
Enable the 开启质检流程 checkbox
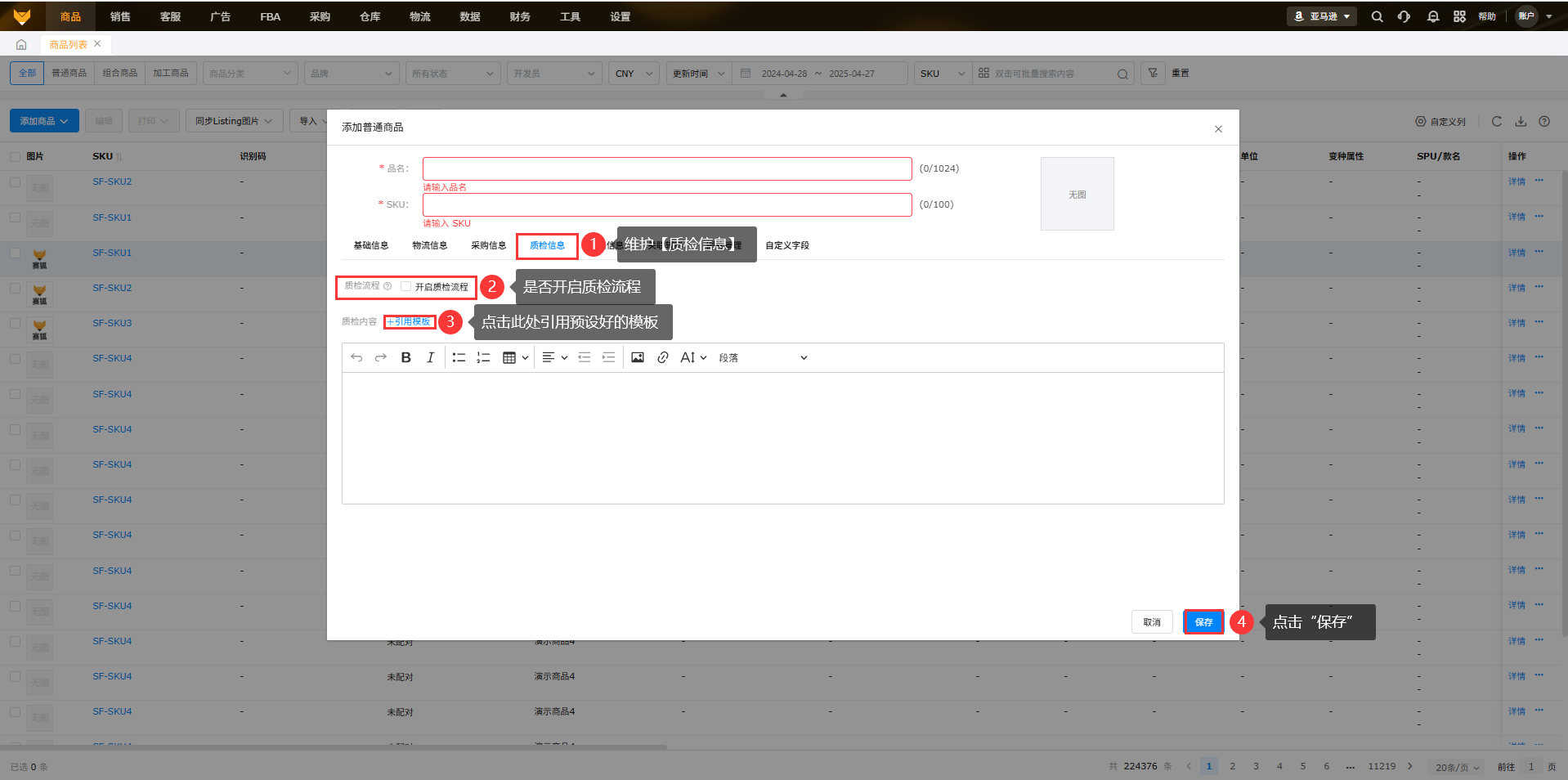[405, 286]
